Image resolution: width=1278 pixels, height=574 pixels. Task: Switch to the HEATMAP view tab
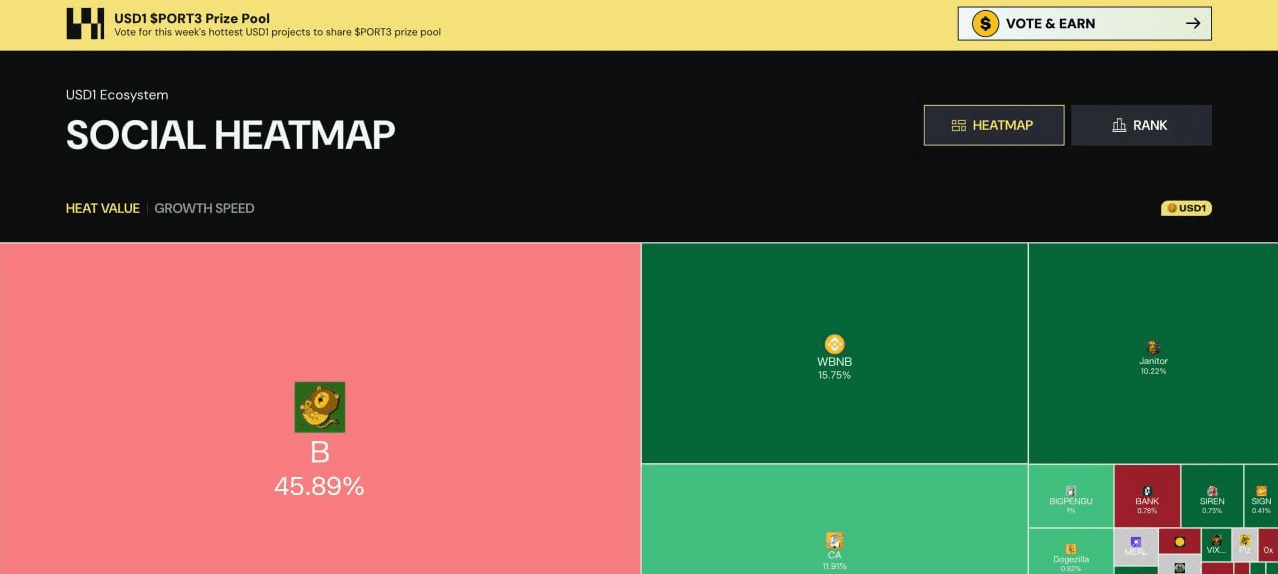tap(993, 125)
